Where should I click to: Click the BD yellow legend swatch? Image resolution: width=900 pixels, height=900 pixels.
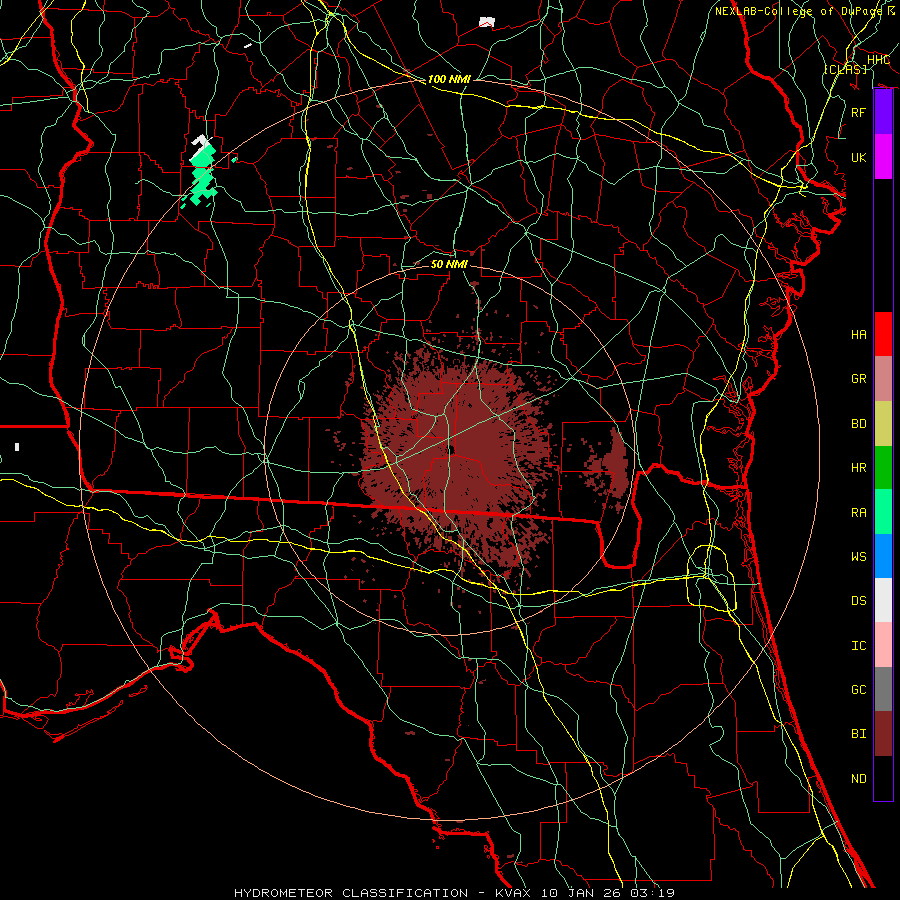click(x=883, y=424)
